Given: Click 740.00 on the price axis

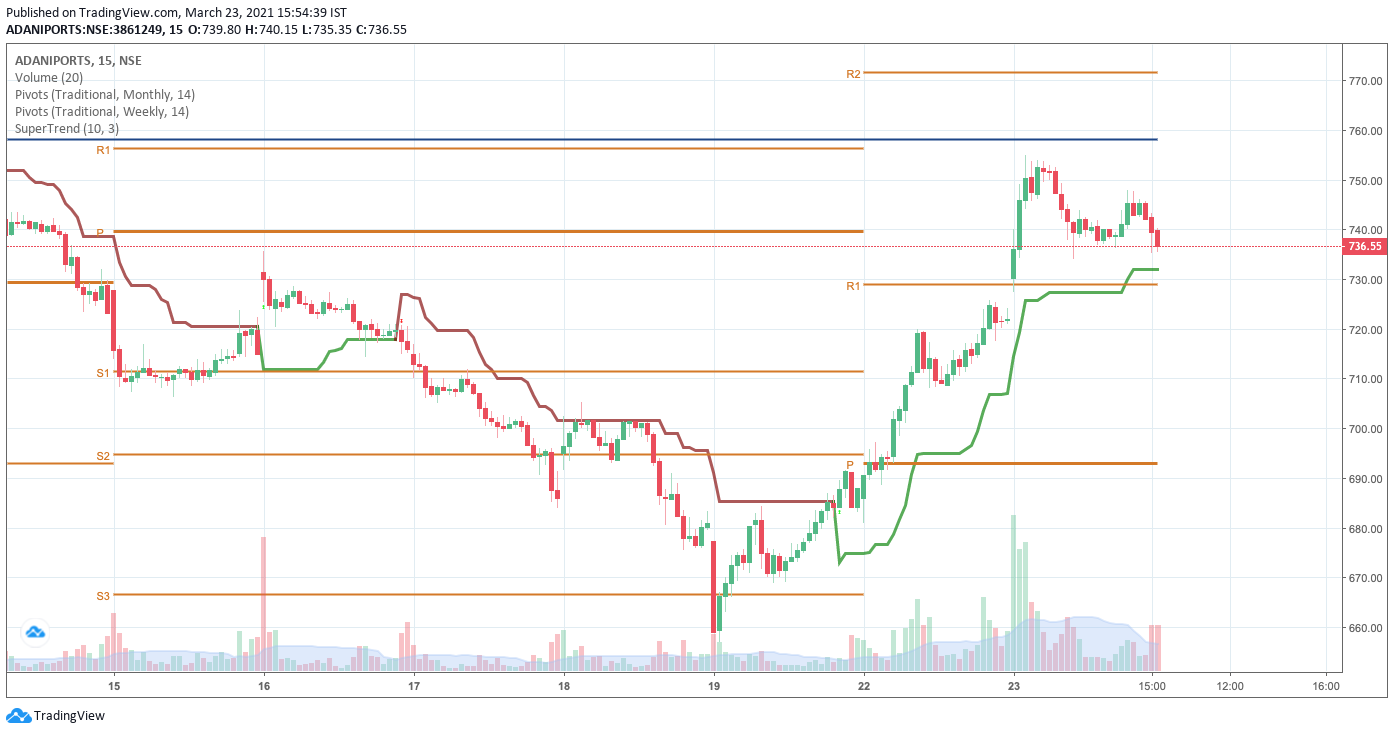Looking at the screenshot, I should [x=1365, y=230].
